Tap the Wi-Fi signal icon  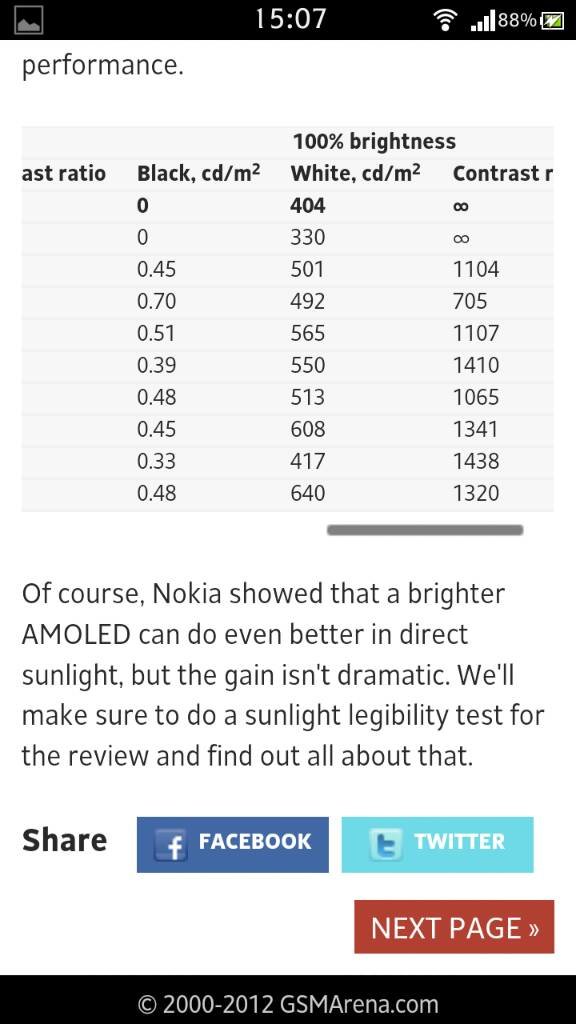click(446, 20)
